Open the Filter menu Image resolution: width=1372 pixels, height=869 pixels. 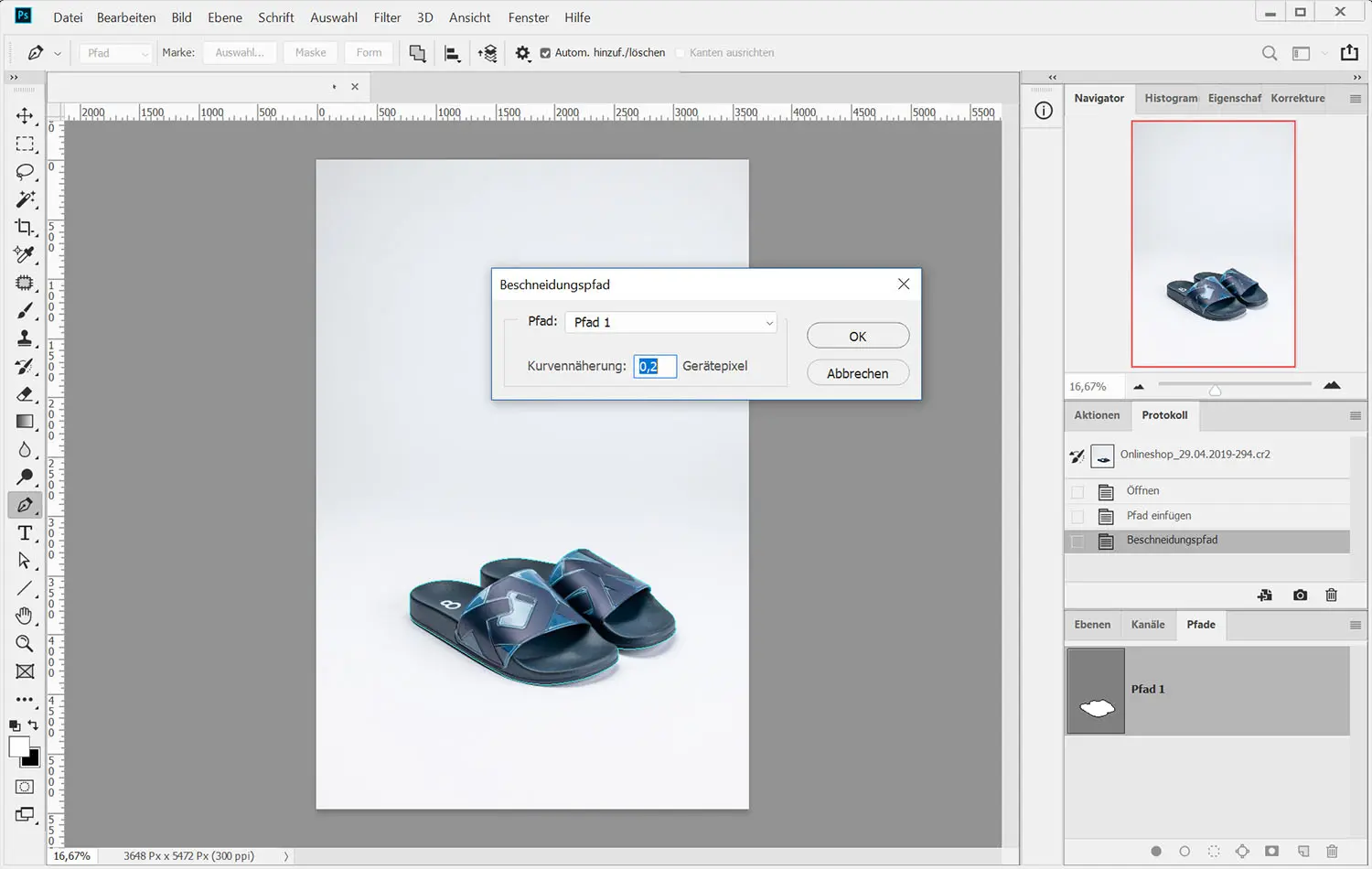(387, 17)
